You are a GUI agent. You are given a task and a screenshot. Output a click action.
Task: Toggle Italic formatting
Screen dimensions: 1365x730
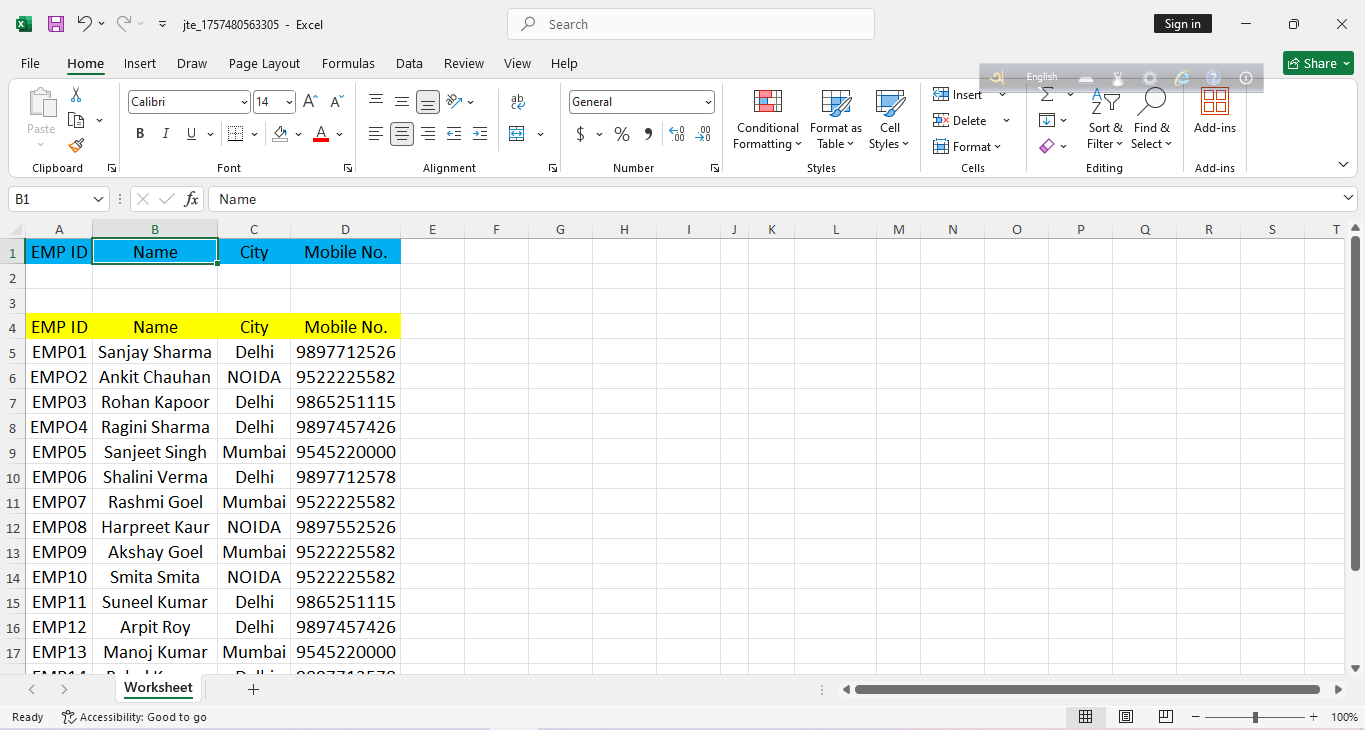[166, 134]
